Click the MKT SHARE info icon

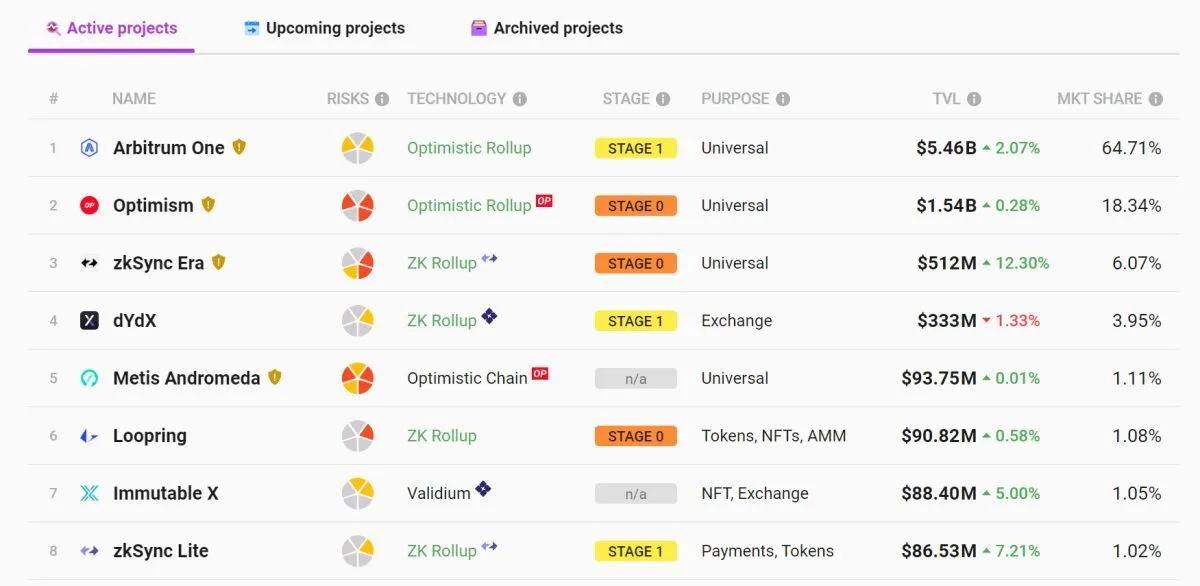(x=1156, y=99)
